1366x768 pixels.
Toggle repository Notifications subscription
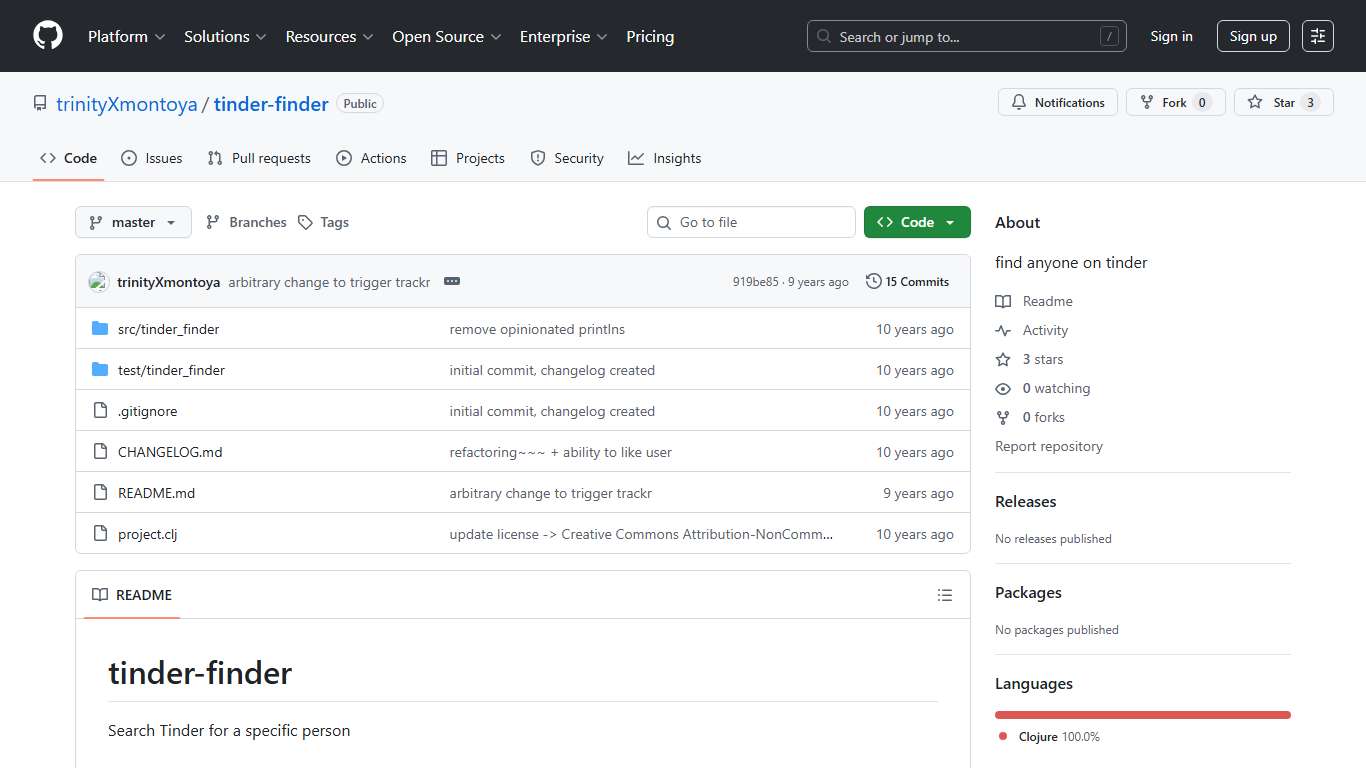pyautogui.click(x=1058, y=103)
